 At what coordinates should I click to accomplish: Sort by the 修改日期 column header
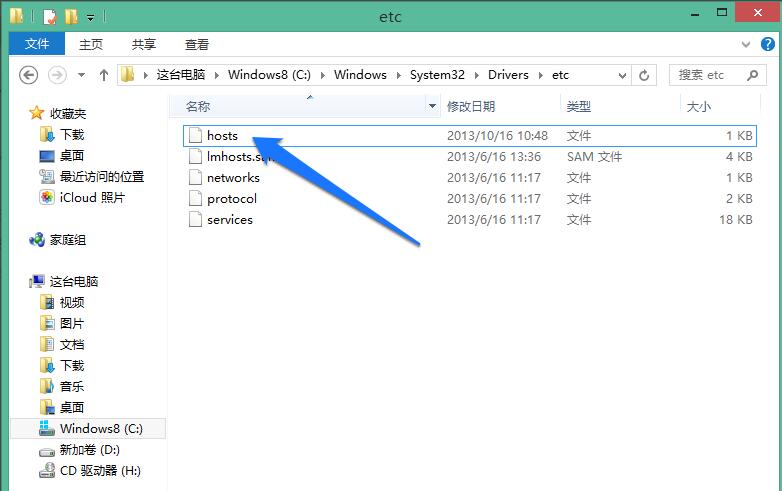click(x=470, y=106)
